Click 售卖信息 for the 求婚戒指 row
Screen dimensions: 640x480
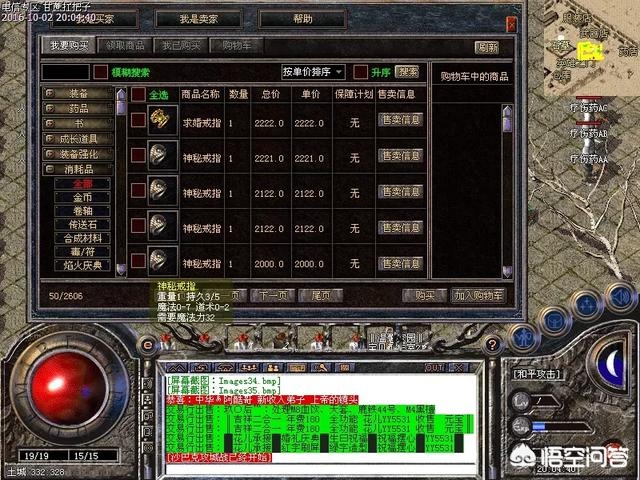pos(400,120)
